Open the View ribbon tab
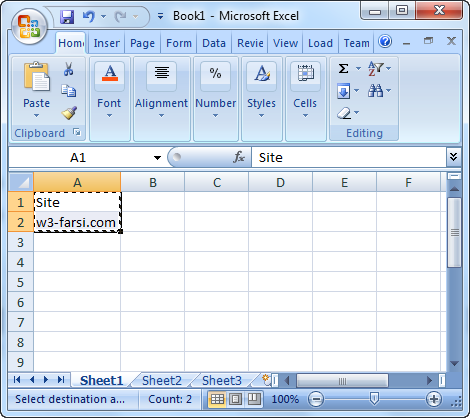Viewport: 470px width, 418px height. pos(285,43)
